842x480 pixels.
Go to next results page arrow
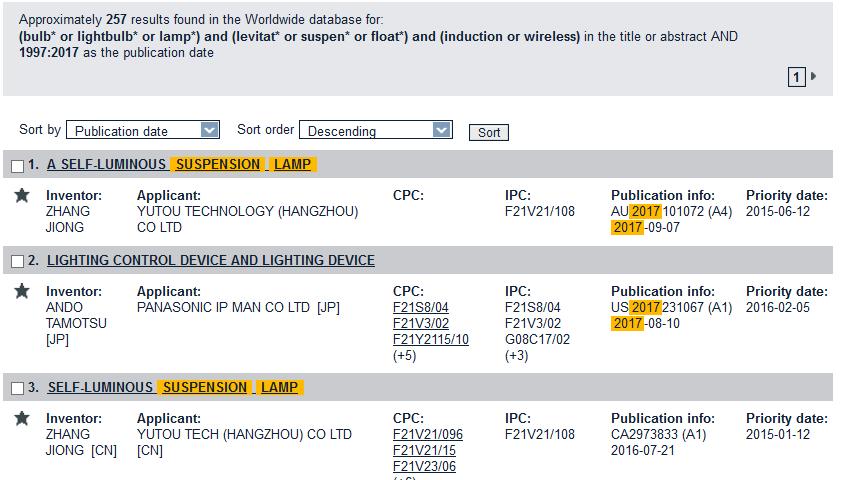[814, 76]
